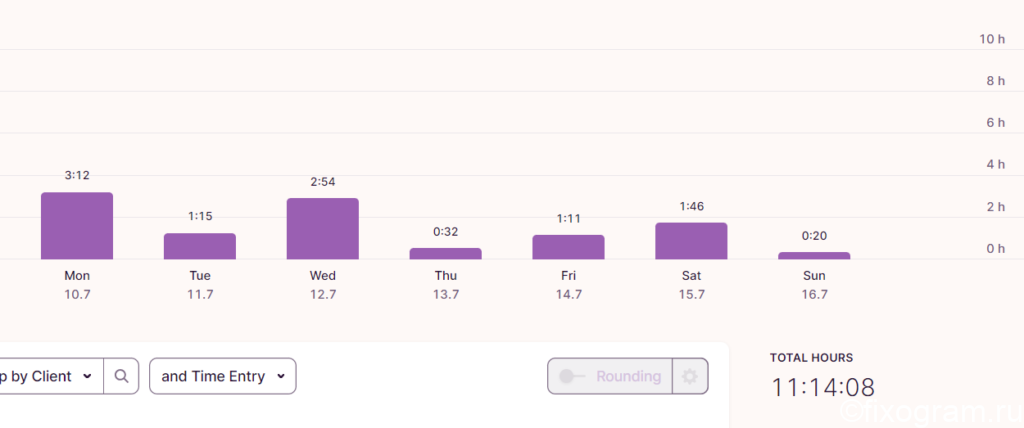Click the Rounding text label
1024x428 pixels.
(628, 376)
